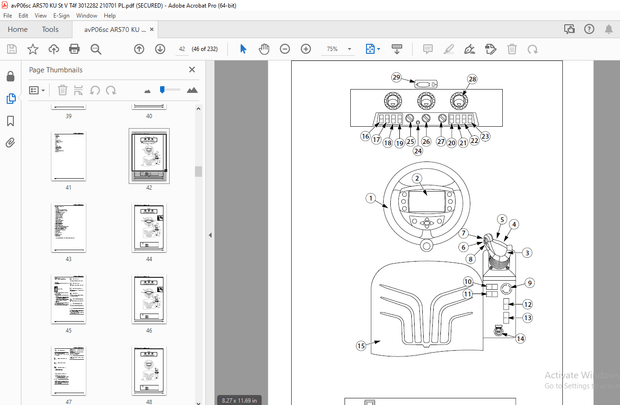Delete selected thumbnail pages trash icon

(62, 90)
